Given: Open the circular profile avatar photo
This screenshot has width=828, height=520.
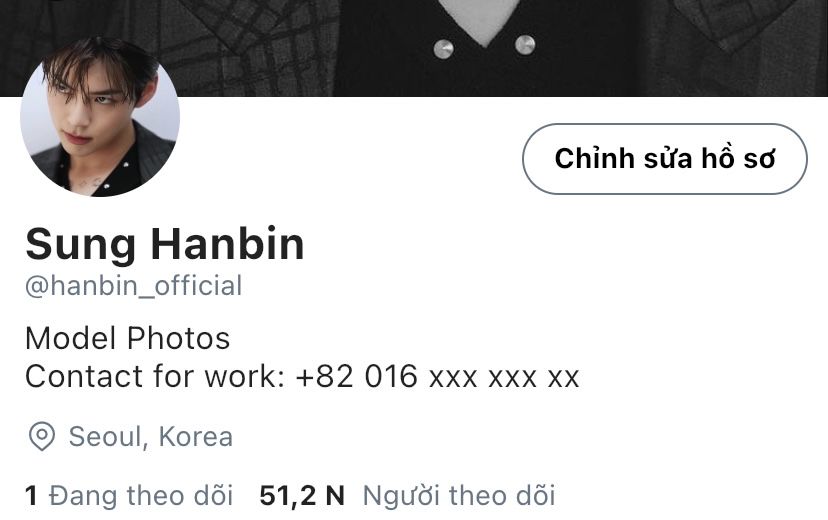Looking at the screenshot, I should point(100,117).
